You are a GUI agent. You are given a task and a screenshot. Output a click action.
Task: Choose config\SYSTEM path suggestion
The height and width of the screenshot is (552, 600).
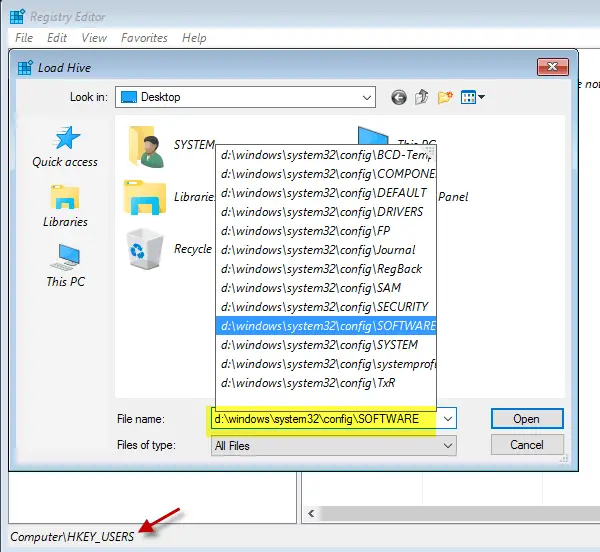[326, 345]
